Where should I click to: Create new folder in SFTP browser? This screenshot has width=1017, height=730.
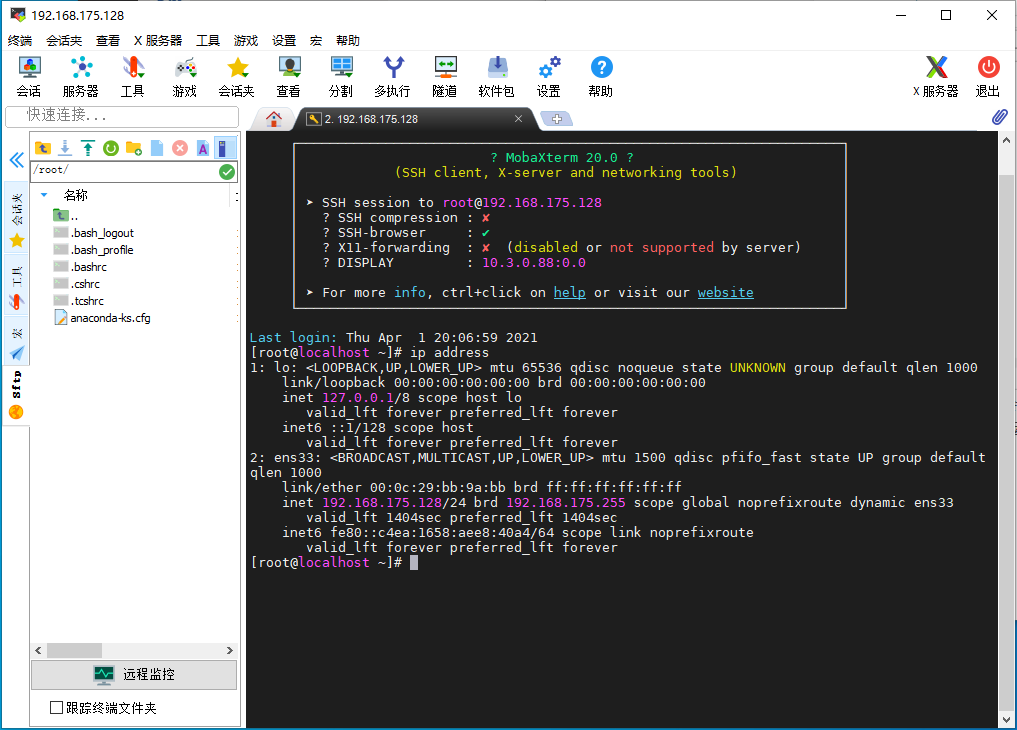tap(134, 148)
